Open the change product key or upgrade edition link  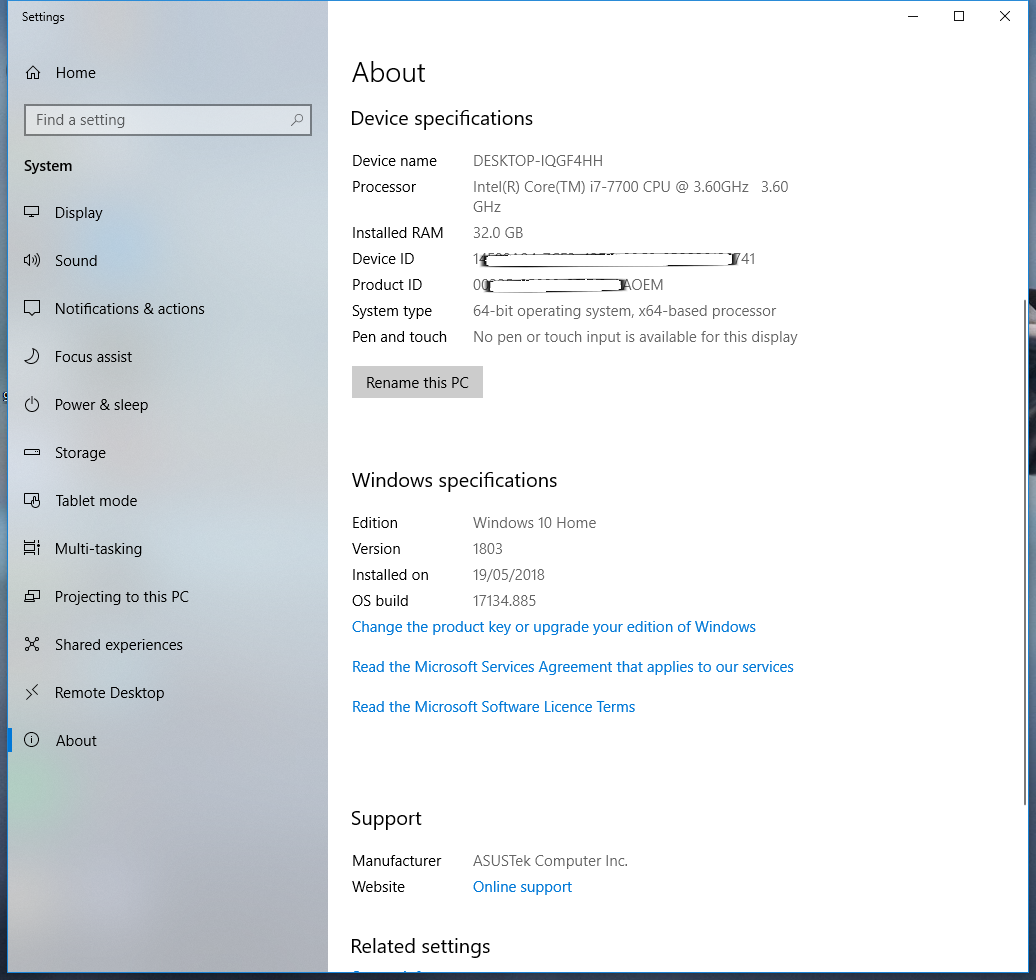coord(554,627)
